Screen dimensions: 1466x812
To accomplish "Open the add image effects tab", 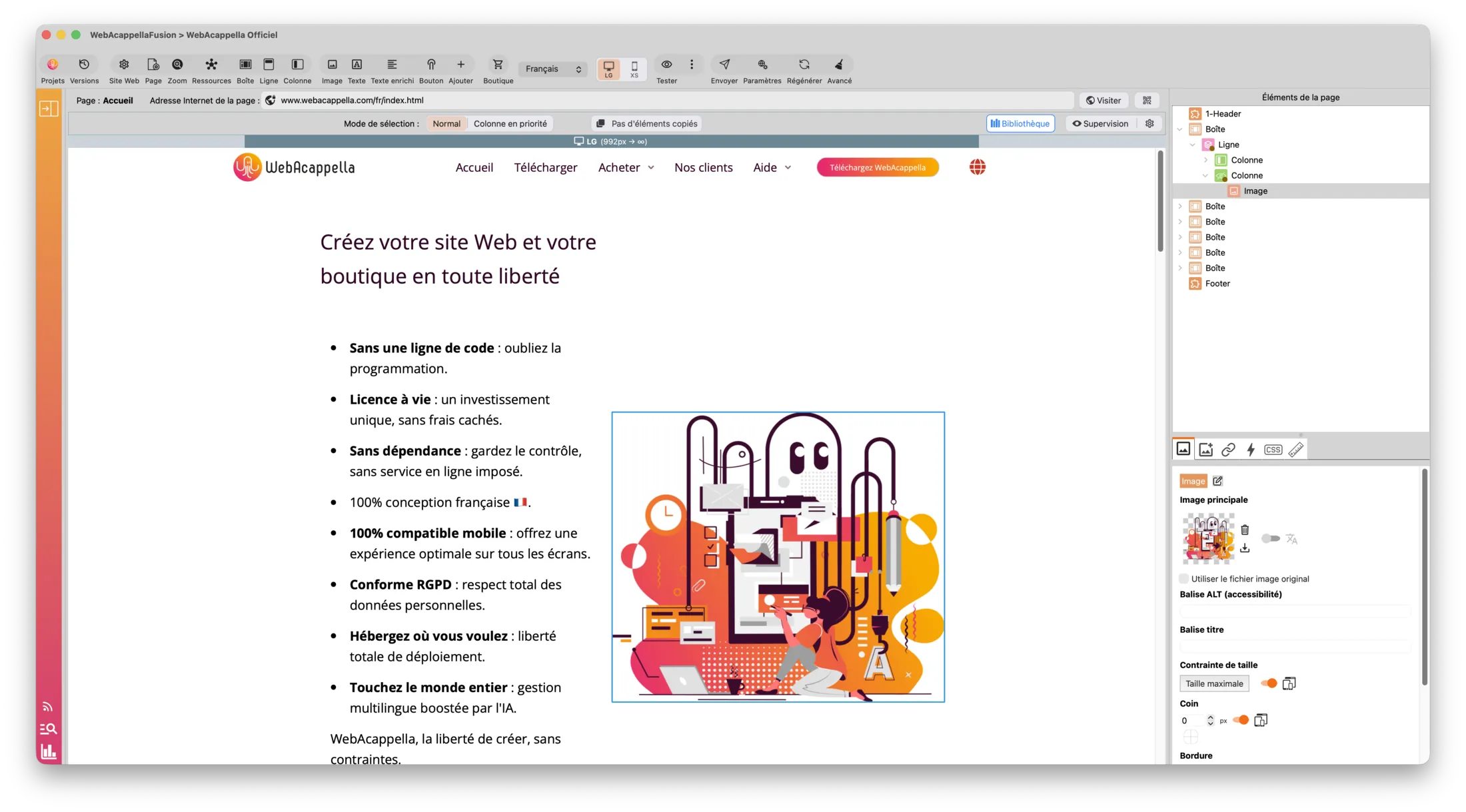I will [1205, 450].
